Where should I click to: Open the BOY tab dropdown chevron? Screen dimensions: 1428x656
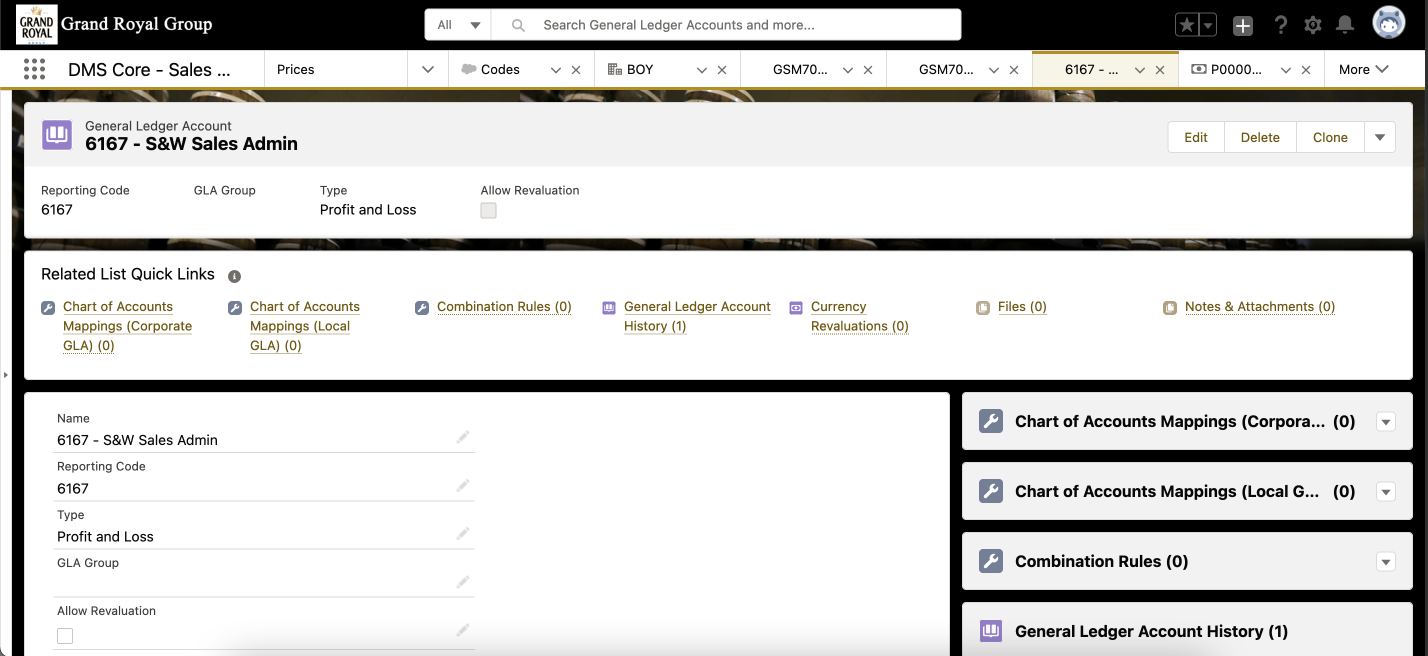click(x=702, y=70)
